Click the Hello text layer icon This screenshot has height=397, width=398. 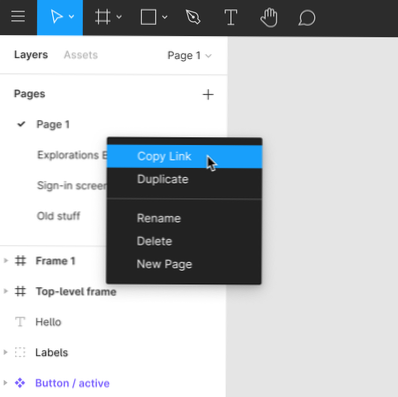[20, 322]
